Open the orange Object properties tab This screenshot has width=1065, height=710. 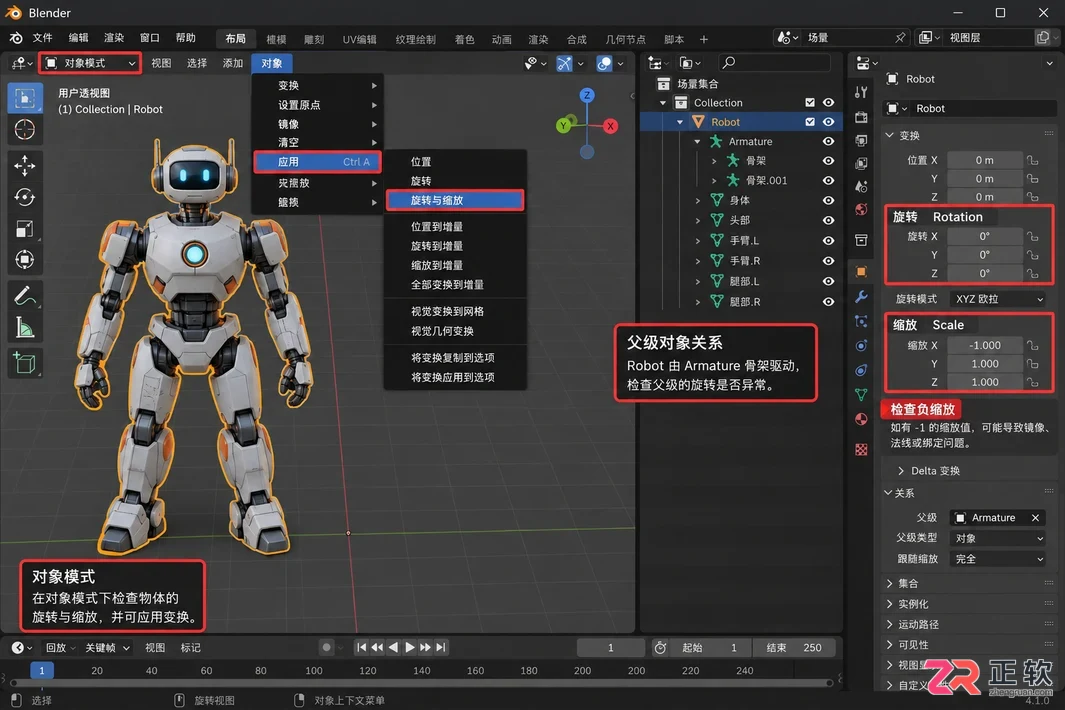[861, 272]
